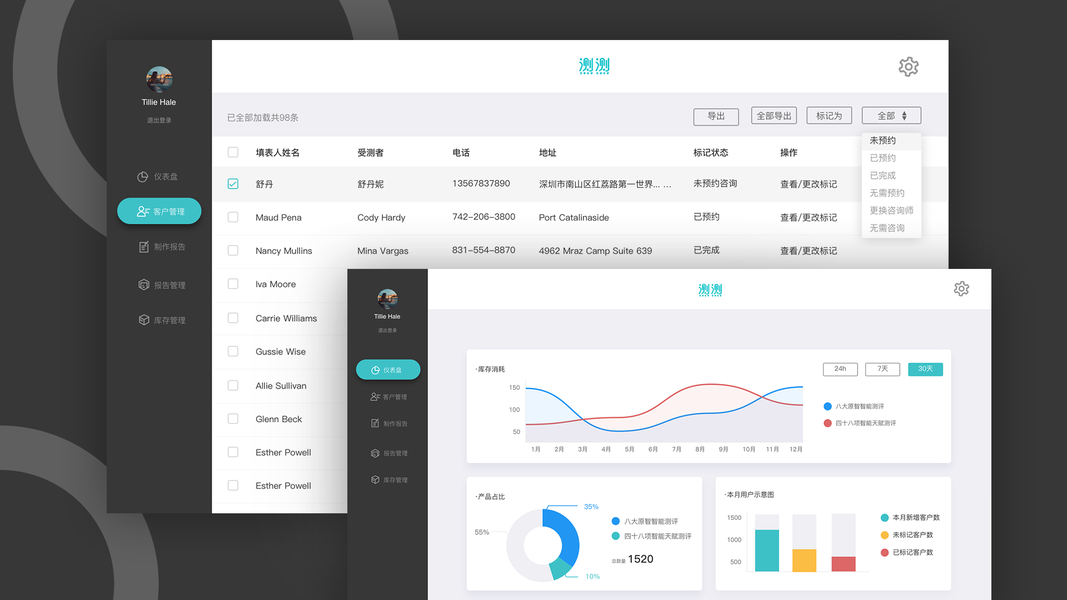Click the 全部导出 export-all button
Screen dimensions: 1067x600
[x=774, y=116]
